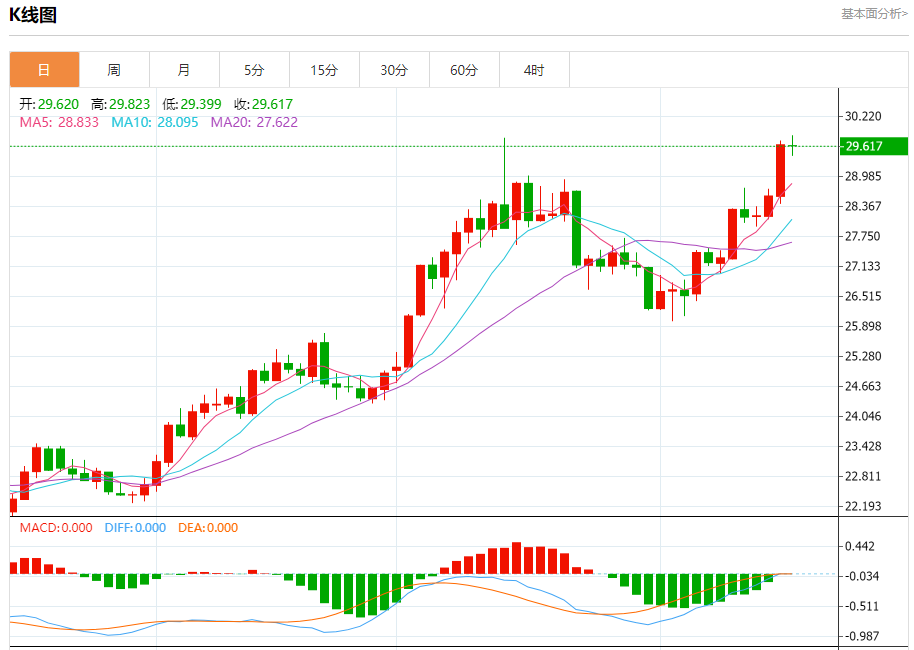
Task: Click the tallest red MACD histogram bar
Action: [516, 558]
